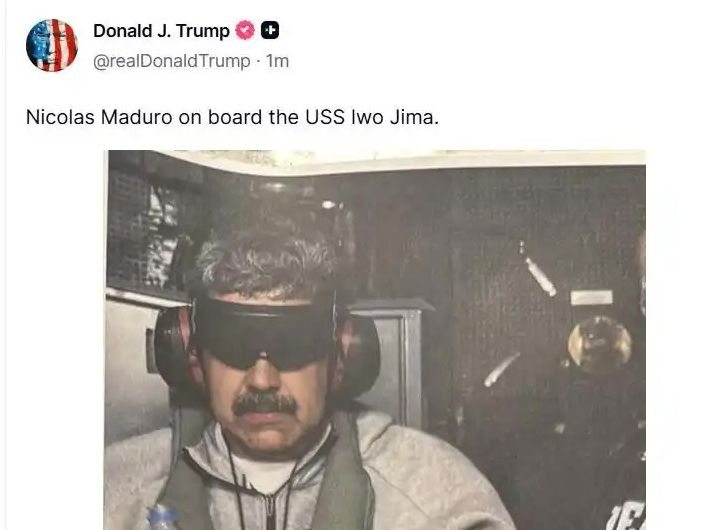Click the post text about USS Iwo Jima
The width and height of the screenshot is (707, 530).
coord(232,117)
